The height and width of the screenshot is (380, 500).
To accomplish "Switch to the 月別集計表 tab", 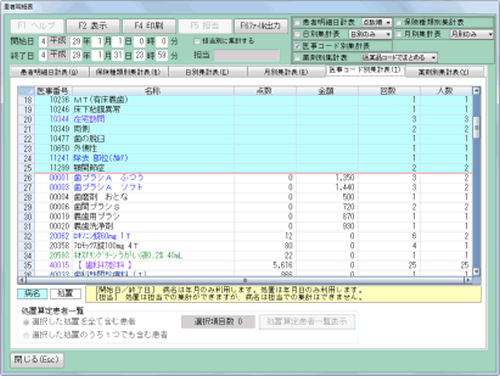I will tap(286, 72).
